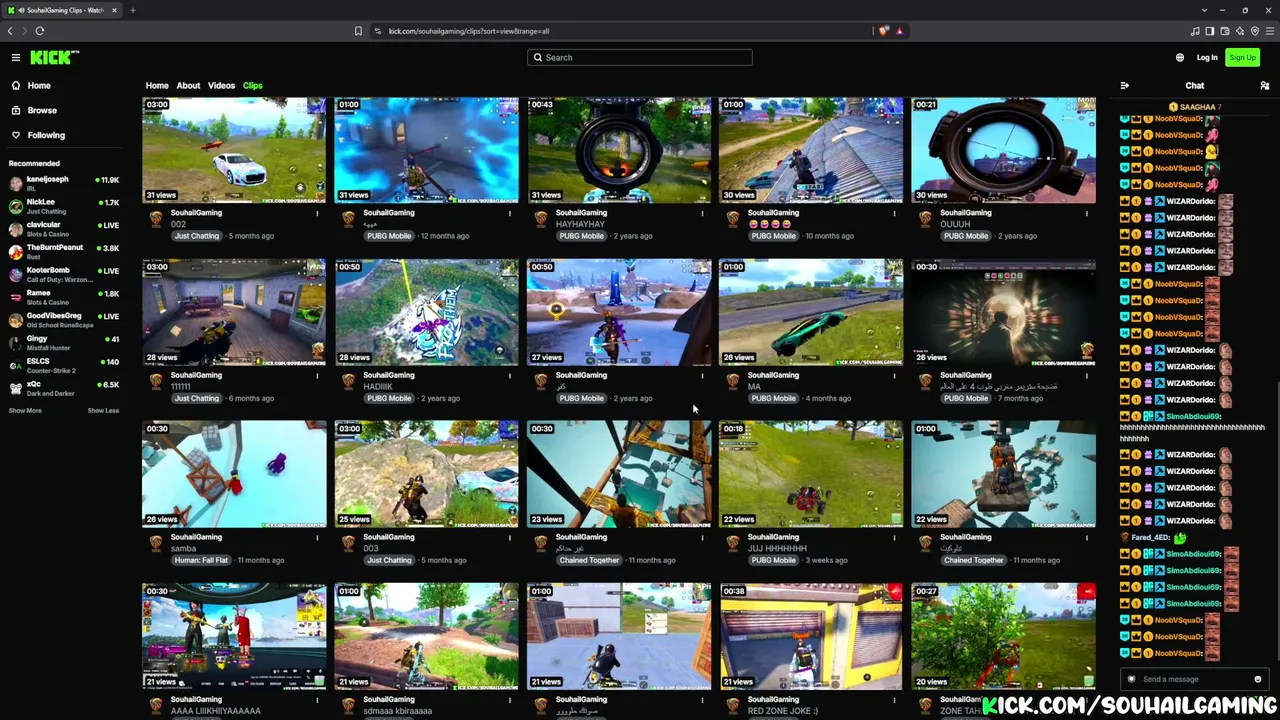Switch to the channel Home tab
The image size is (1280, 720).
[x=157, y=86]
